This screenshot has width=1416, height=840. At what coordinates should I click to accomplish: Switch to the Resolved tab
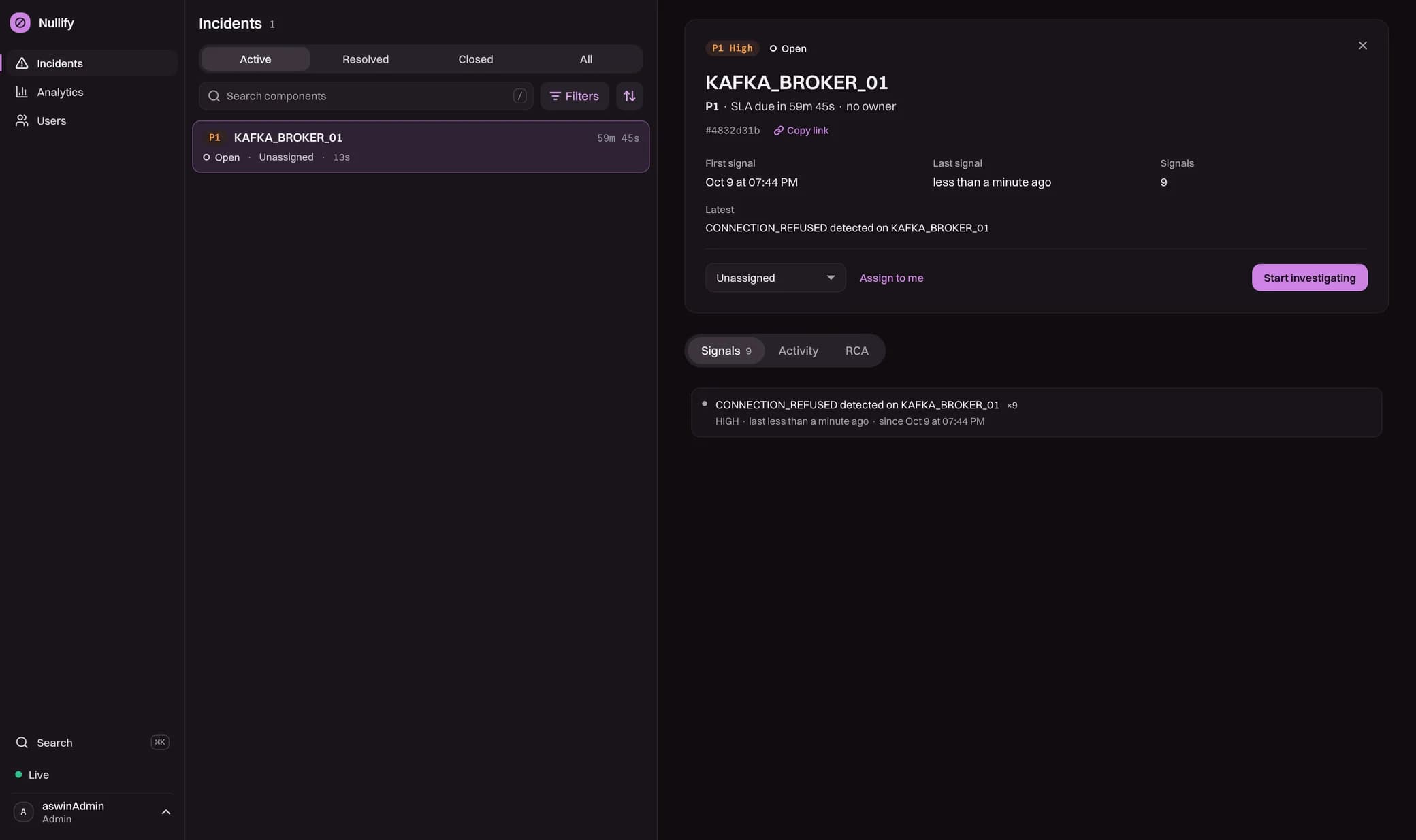point(366,59)
